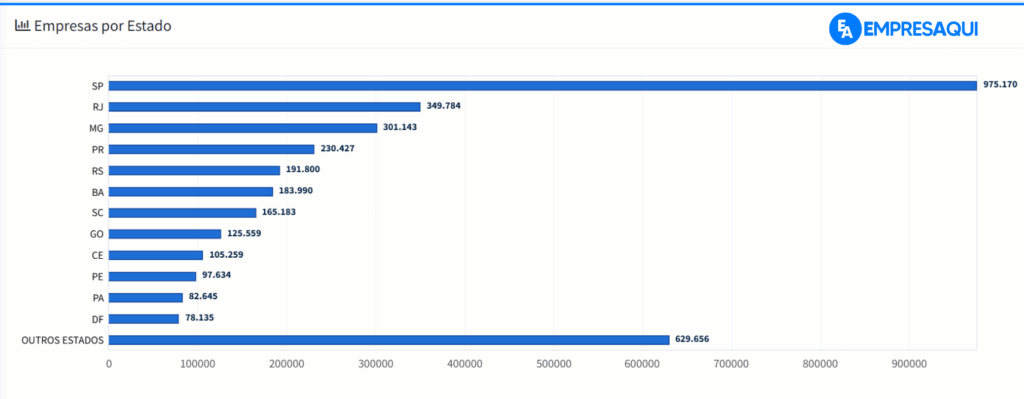Click the GO bar
This screenshot has height=399, width=1024.
tap(165, 234)
